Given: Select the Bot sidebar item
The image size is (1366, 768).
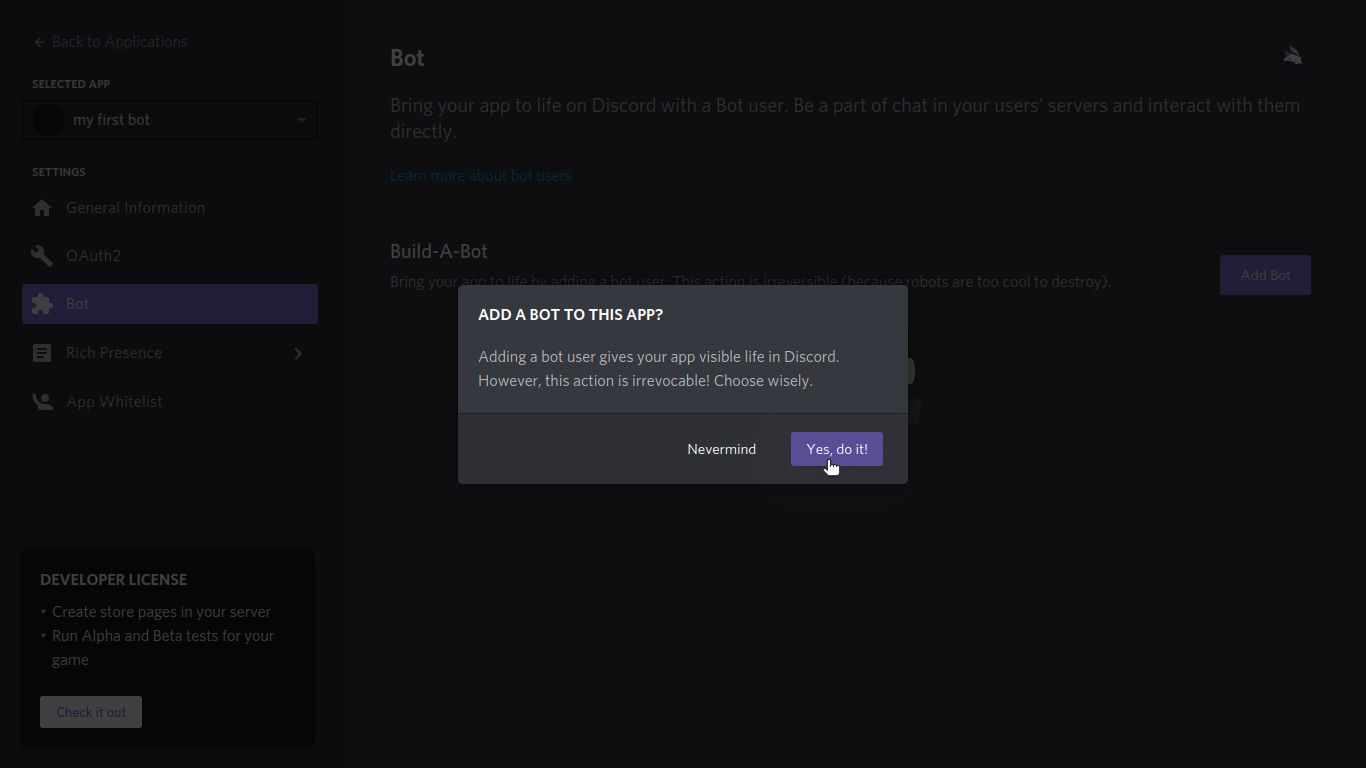Looking at the screenshot, I should click(170, 304).
